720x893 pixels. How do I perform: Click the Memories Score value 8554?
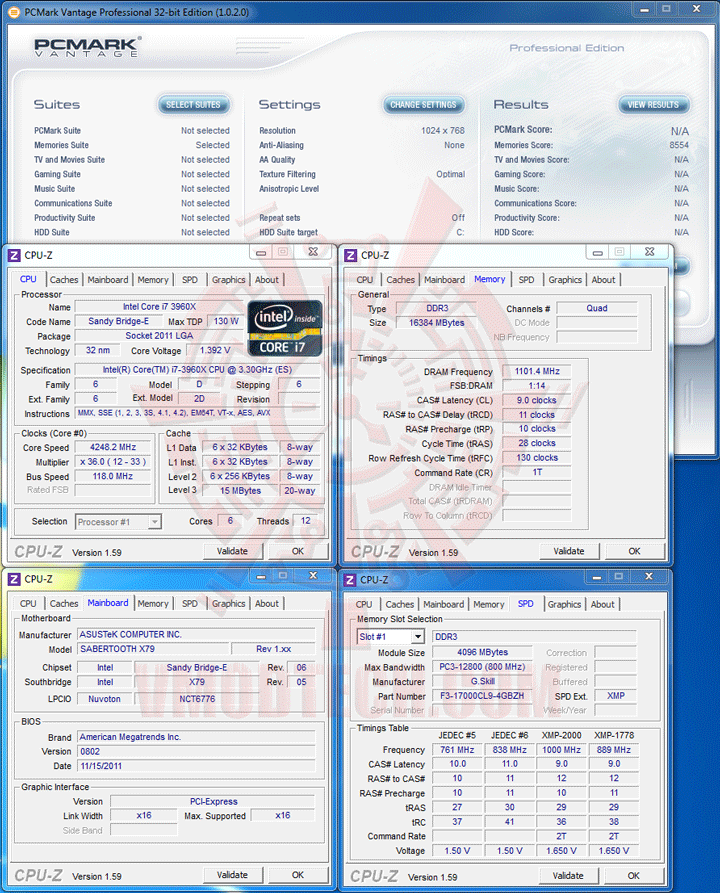click(679, 145)
